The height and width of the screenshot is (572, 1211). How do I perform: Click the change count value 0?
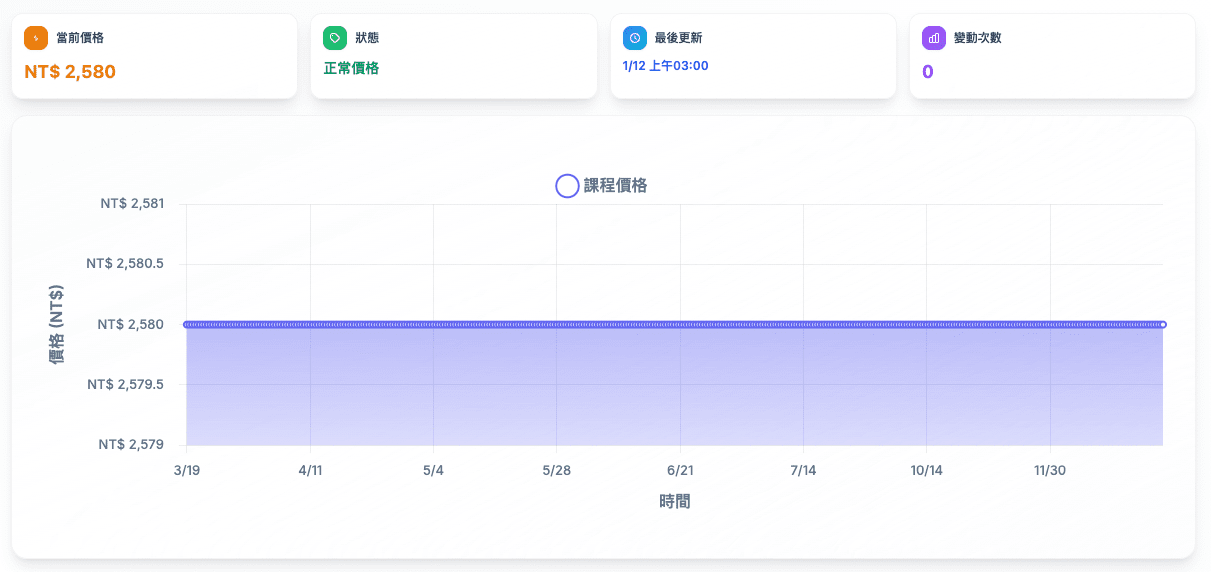pyautogui.click(x=928, y=72)
